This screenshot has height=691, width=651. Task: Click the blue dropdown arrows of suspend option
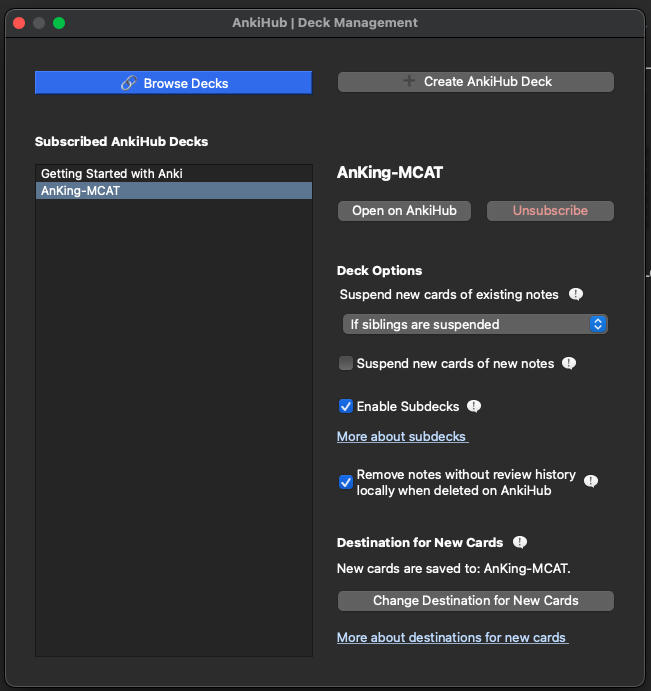598,324
